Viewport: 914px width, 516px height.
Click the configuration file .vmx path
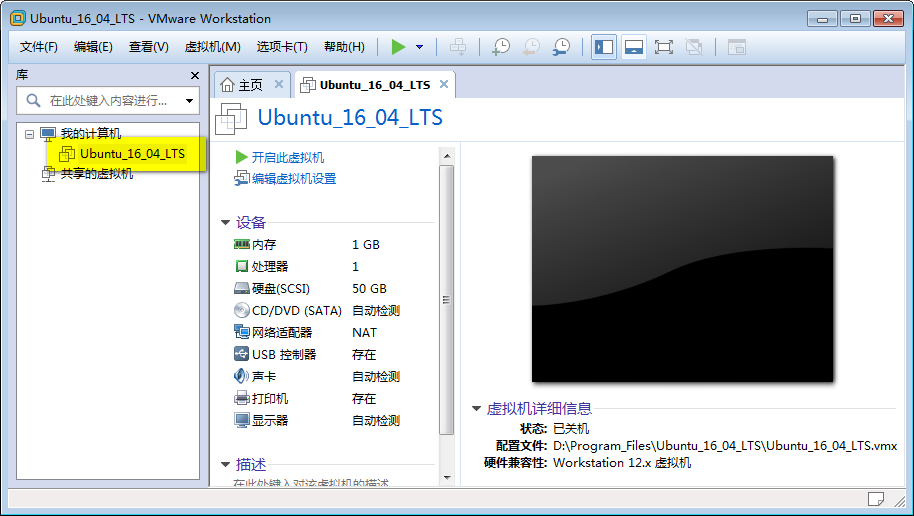pos(725,446)
